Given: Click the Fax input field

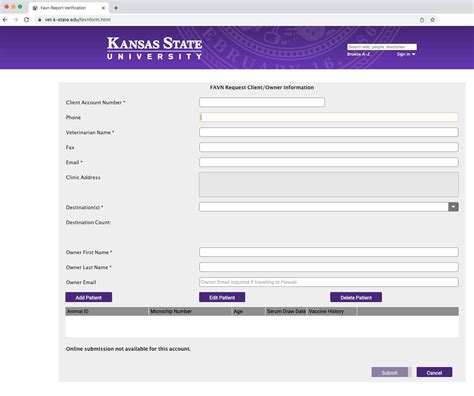Looking at the screenshot, I should point(329,147).
